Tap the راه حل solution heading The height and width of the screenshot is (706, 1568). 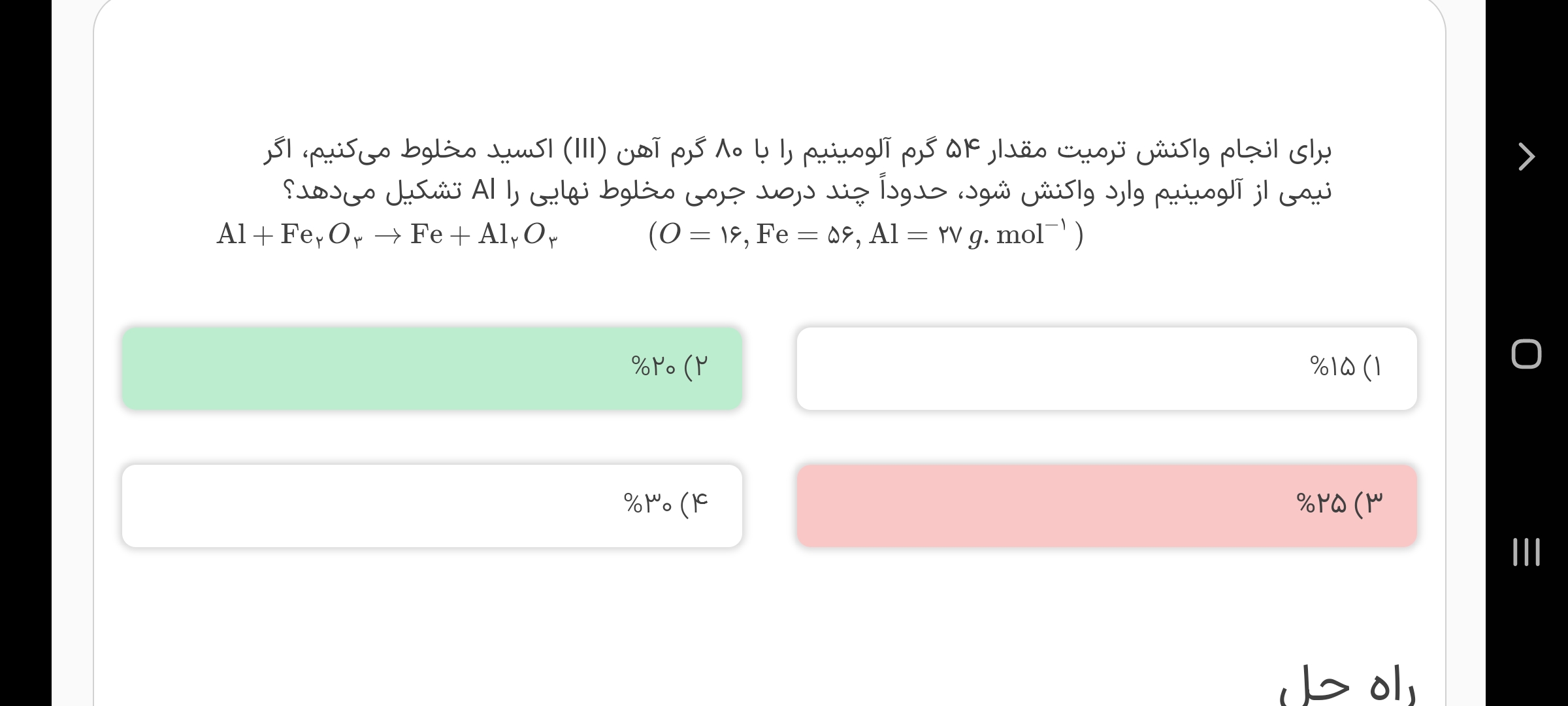(x=1347, y=686)
